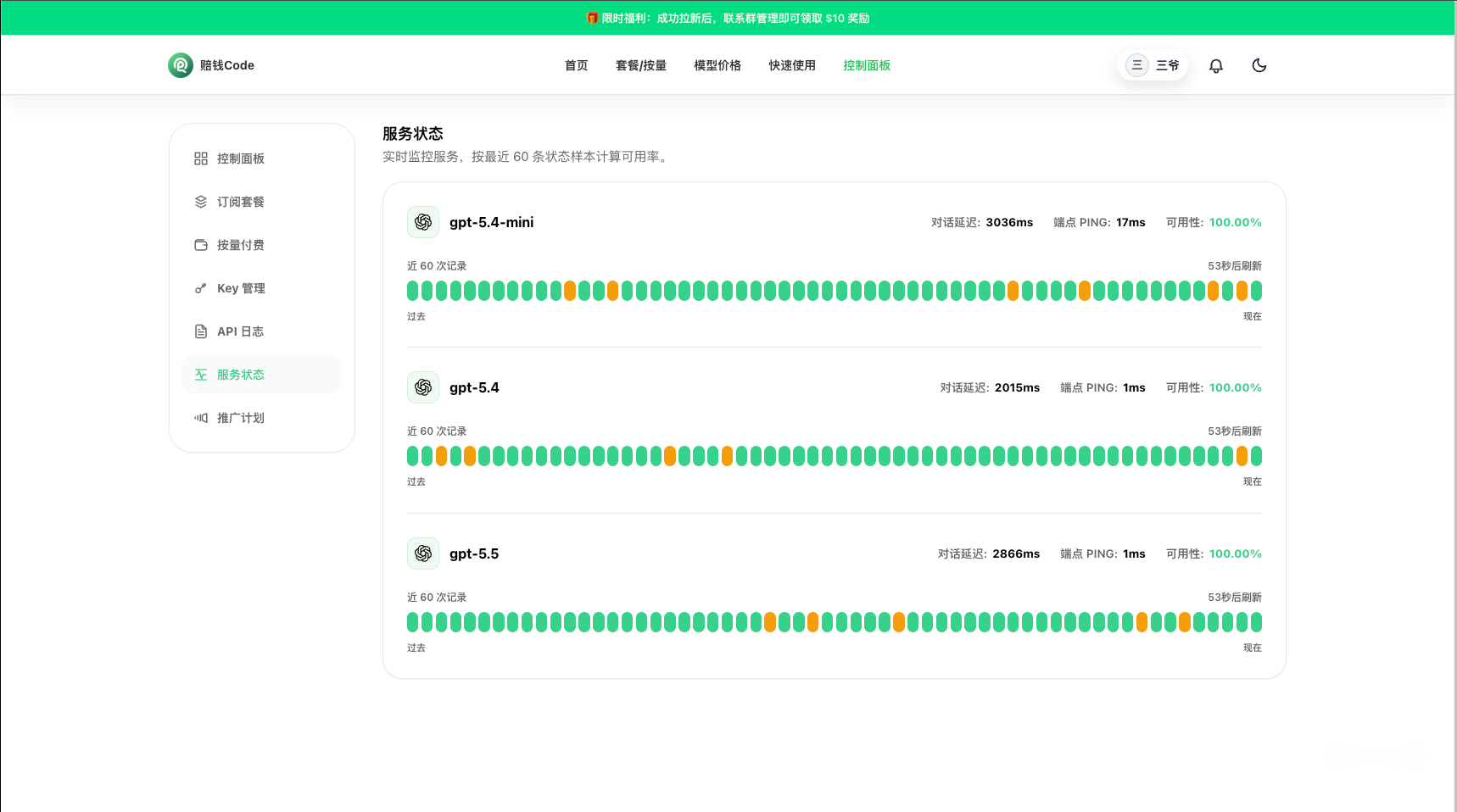Click the 订阅套餐 layers icon

click(x=201, y=202)
